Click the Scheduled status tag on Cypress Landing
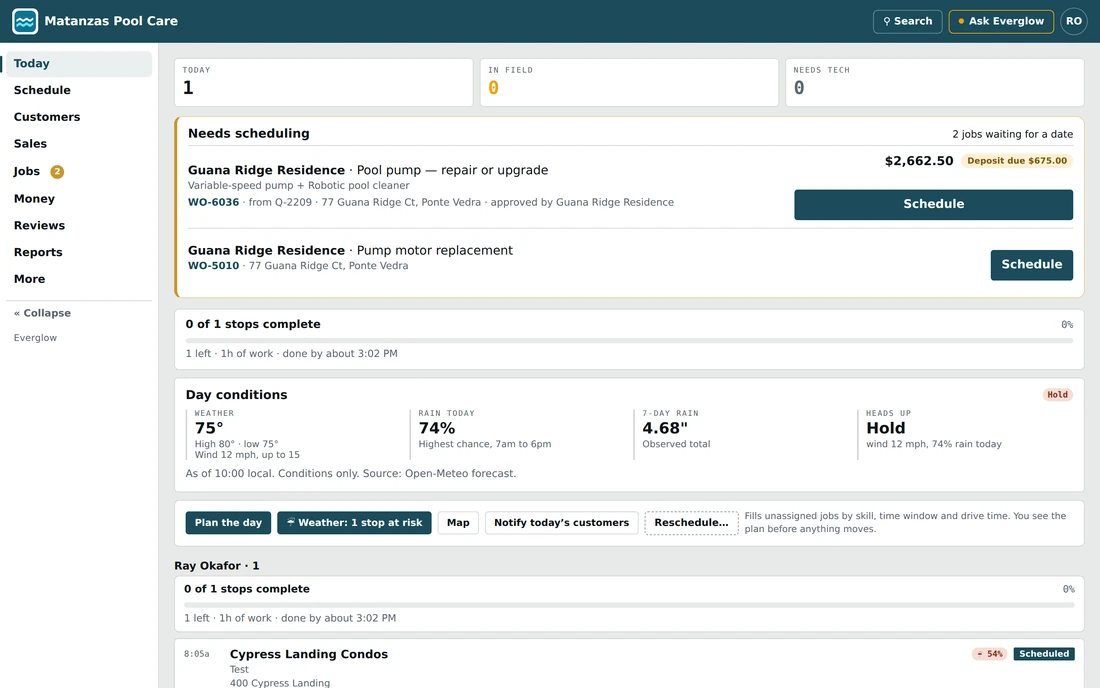The height and width of the screenshot is (688, 1100). coord(1044,654)
